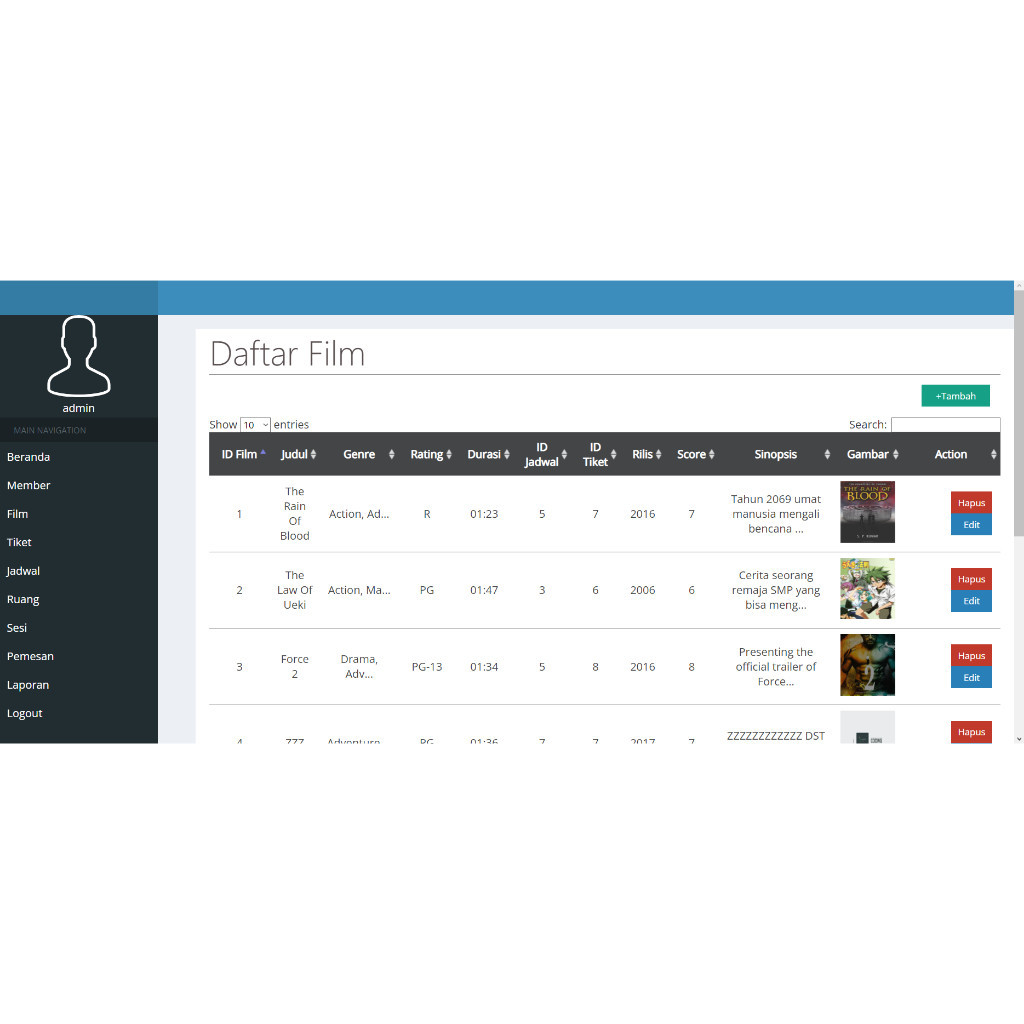Sort table by ID Film column
1024x1024 pixels.
click(x=239, y=454)
